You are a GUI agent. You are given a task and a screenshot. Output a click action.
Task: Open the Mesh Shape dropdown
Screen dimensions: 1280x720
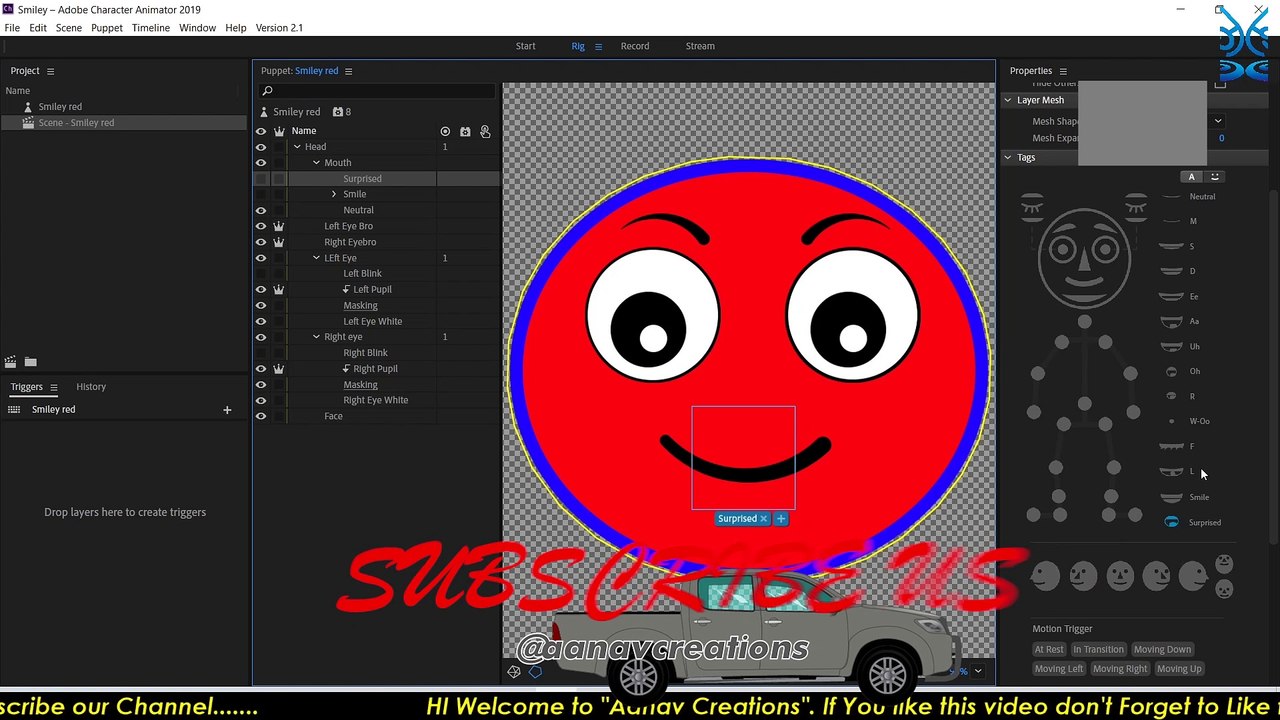1218,121
